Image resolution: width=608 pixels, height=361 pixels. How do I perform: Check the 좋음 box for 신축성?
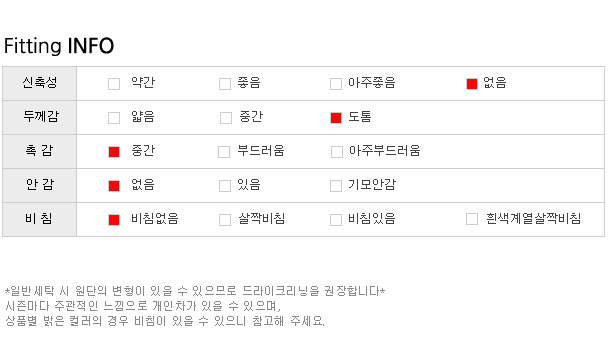[x=225, y=84]
